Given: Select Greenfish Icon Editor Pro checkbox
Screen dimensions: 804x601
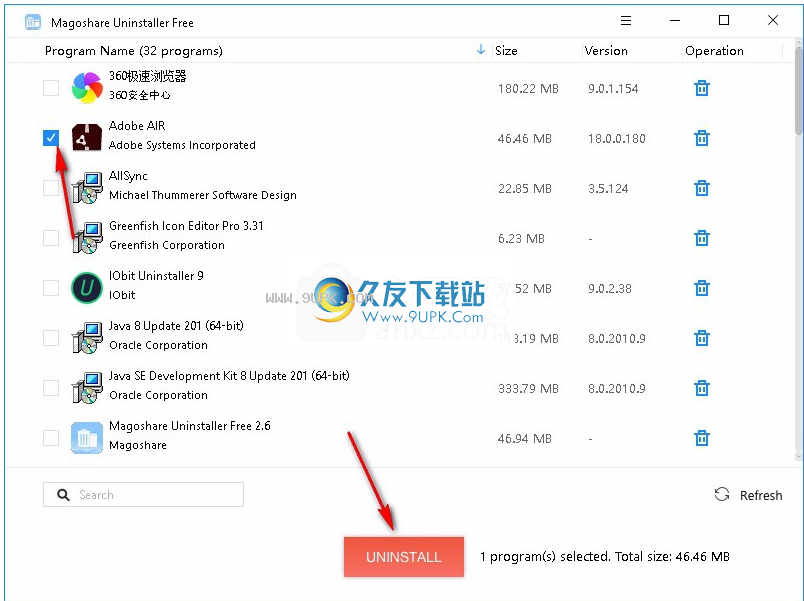Looking at the screenshot, I should coord(51,237).
